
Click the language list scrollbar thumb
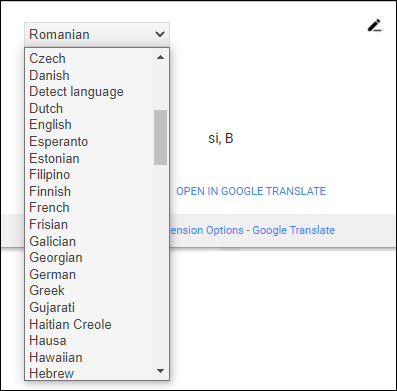point(160,137)
